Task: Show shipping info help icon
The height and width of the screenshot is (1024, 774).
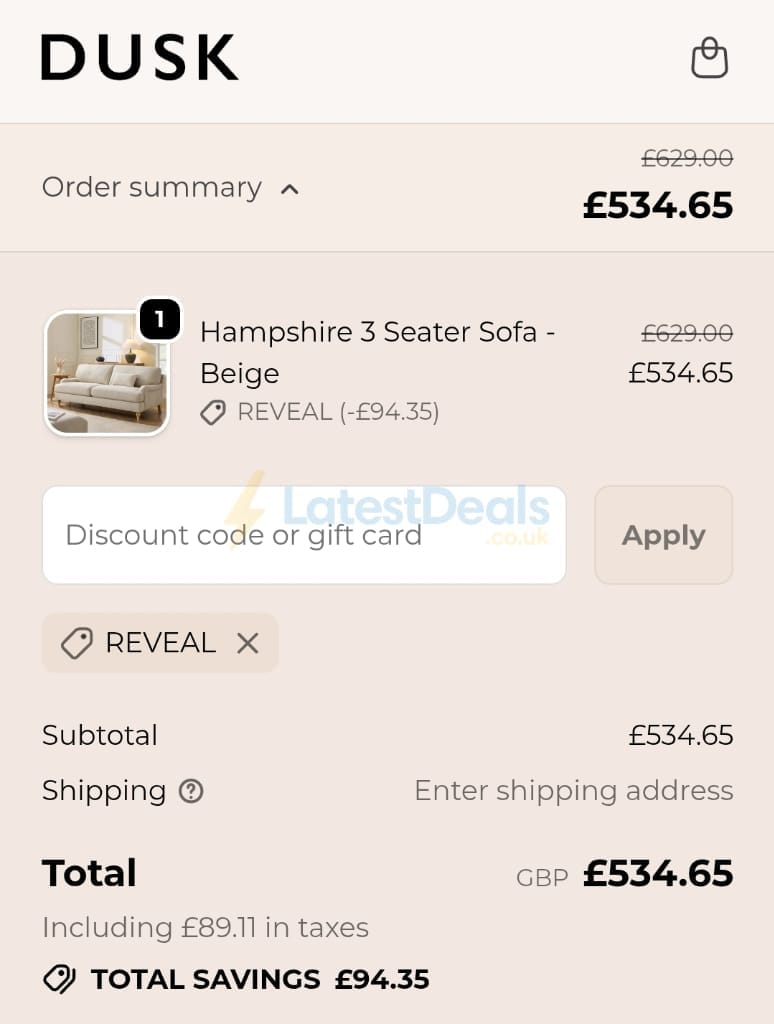Action: click(x=191, y=792)
